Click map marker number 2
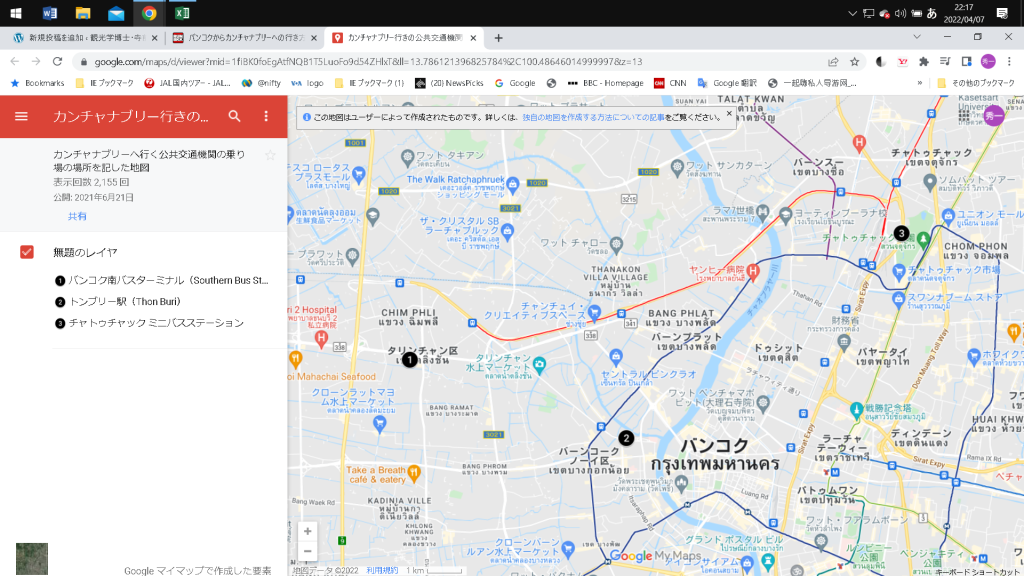 coord(626,438)
